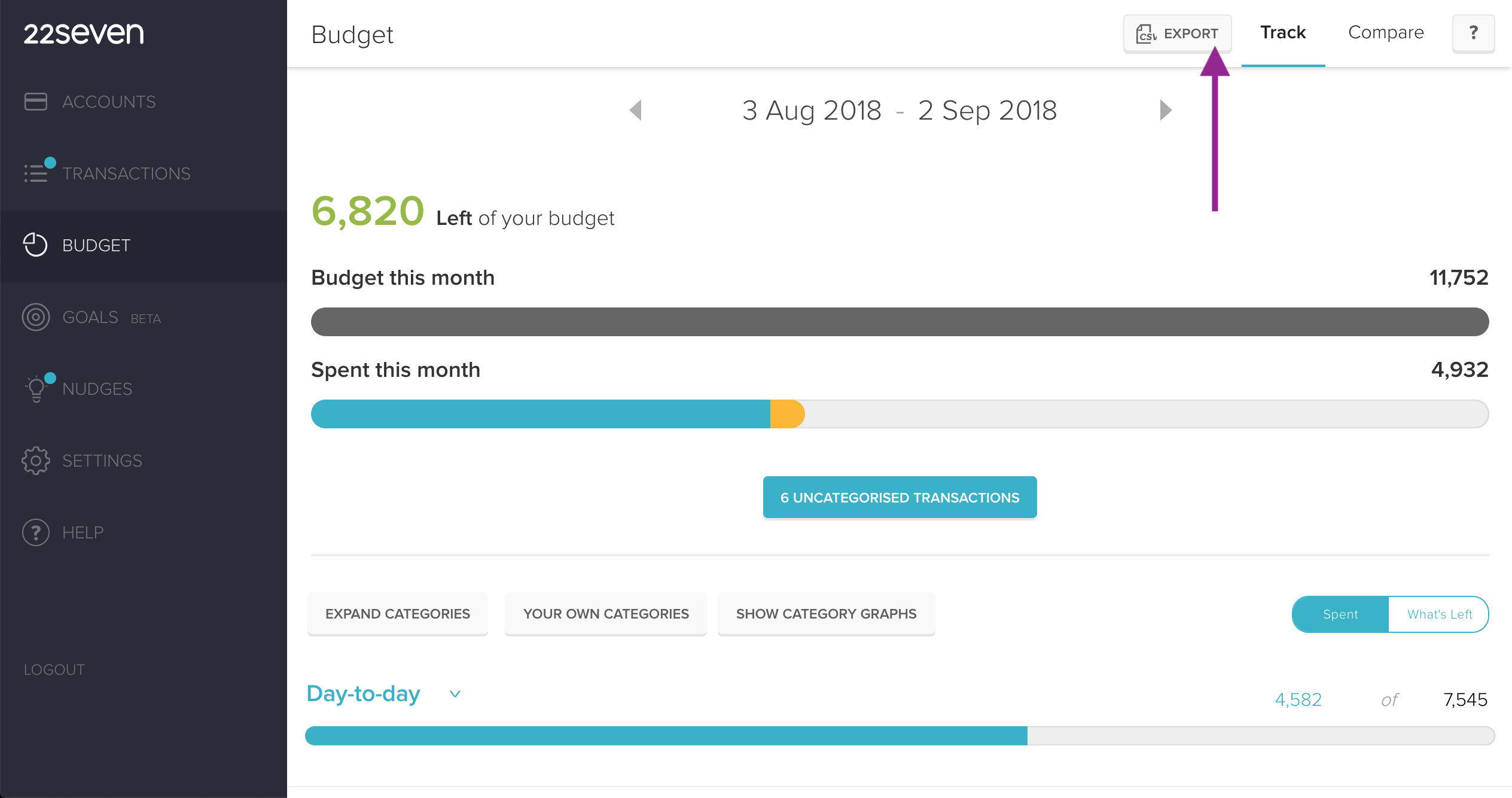1512x798 pixels.
Task: Click SHOW CATEGORY GRAPHS button
Action: pos(826,614)
